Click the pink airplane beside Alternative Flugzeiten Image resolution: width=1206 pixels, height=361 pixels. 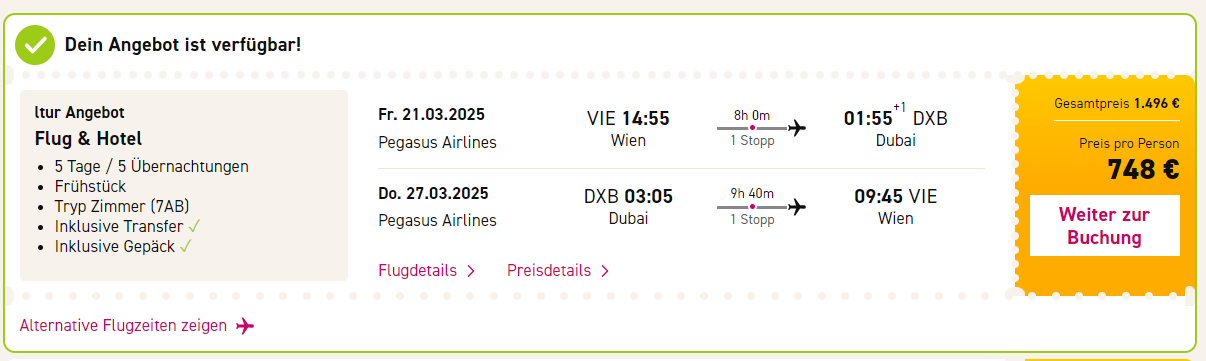pos(246,326)
